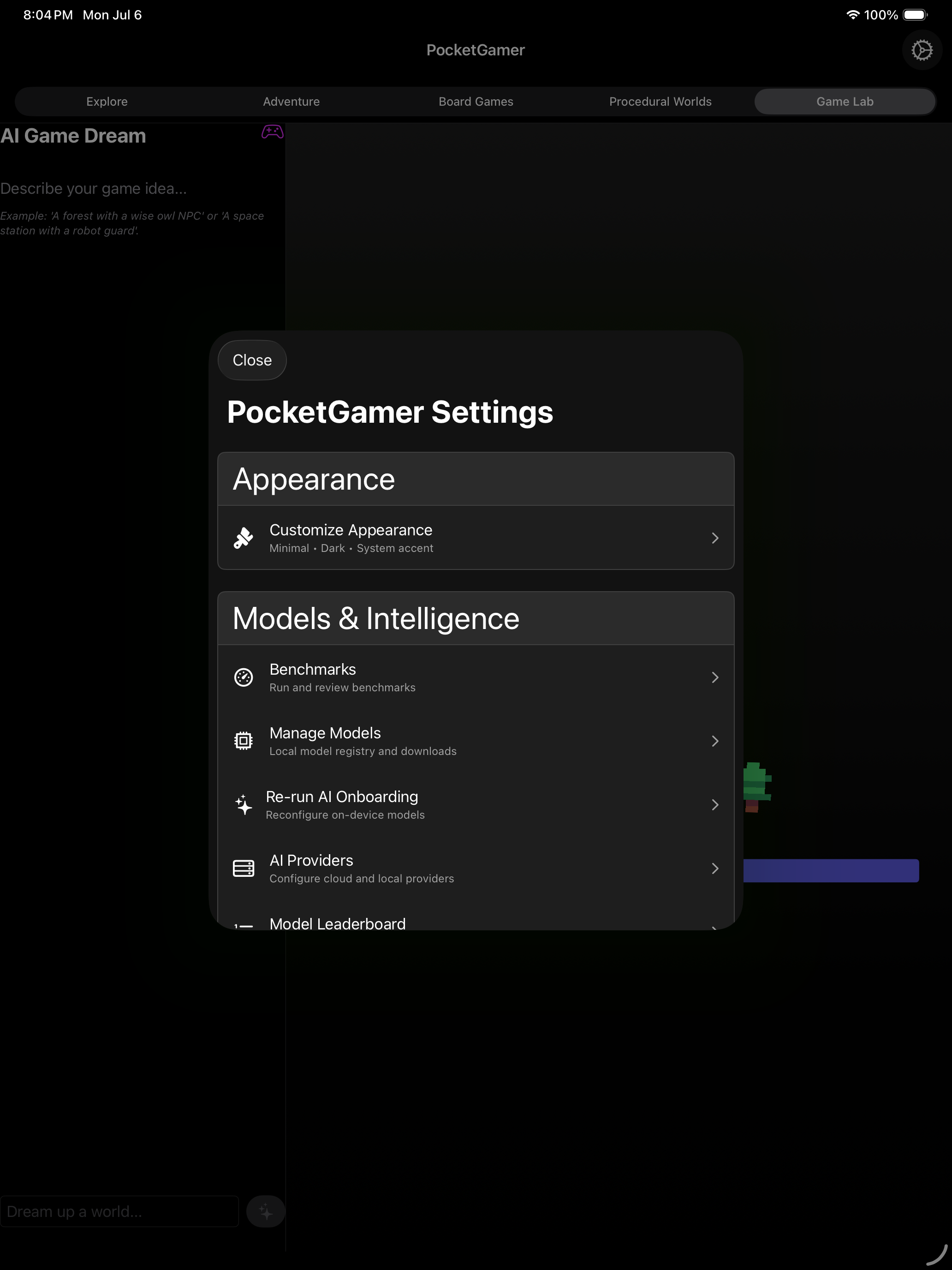The image size is (952, 1270).
Task: Tap the sparkle icon for AI Onboarding
Action: click(244, 804)
